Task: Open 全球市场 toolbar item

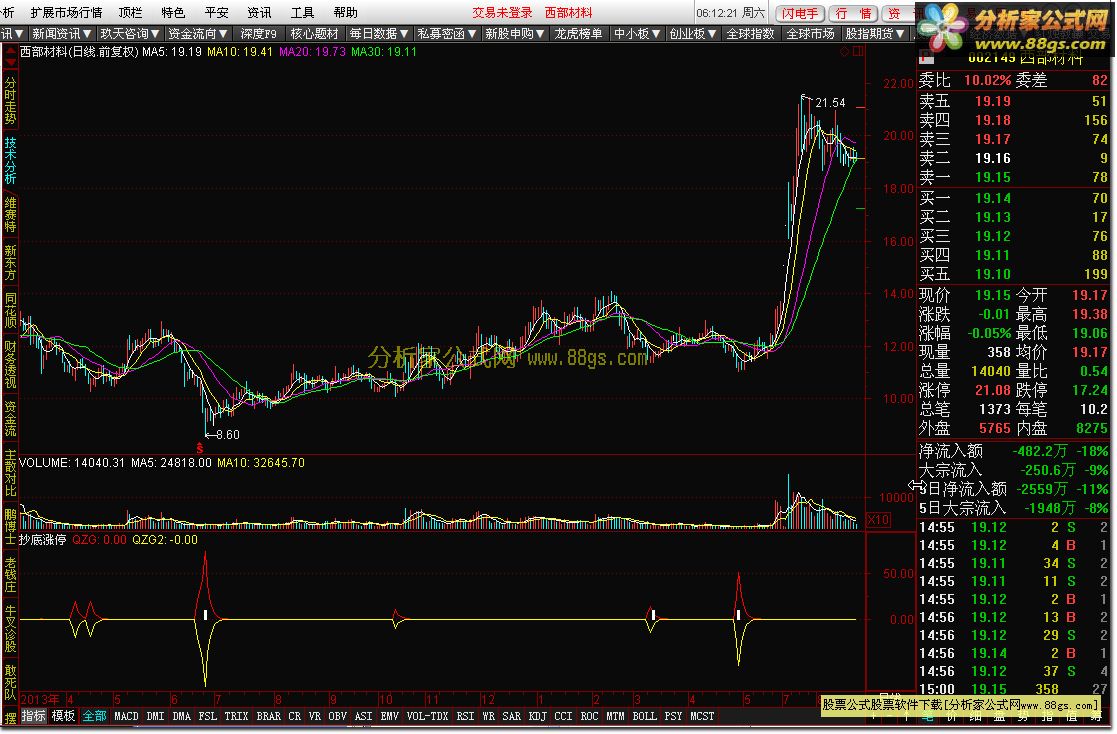Action: 810,33
